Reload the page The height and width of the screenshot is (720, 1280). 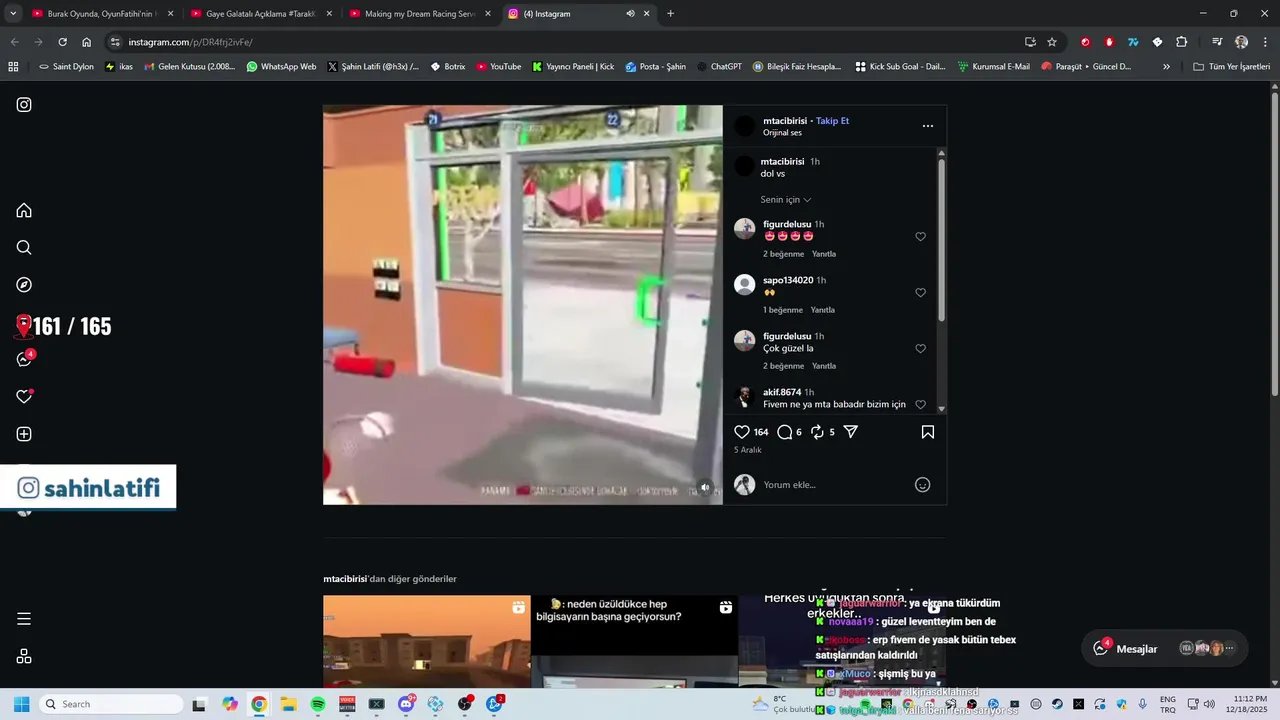coord(62,42)
